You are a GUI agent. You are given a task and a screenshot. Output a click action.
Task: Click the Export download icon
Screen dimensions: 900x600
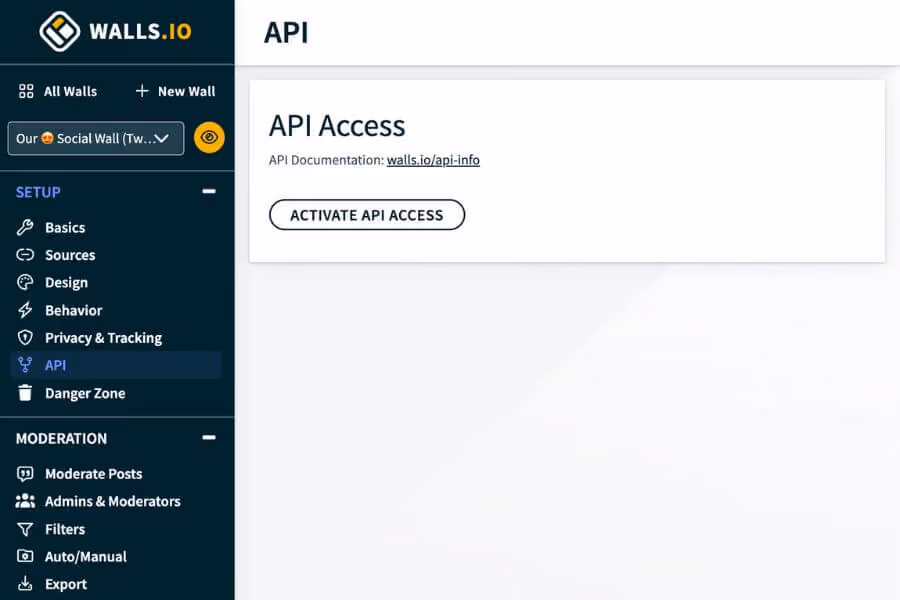click(x=25, y=584)
